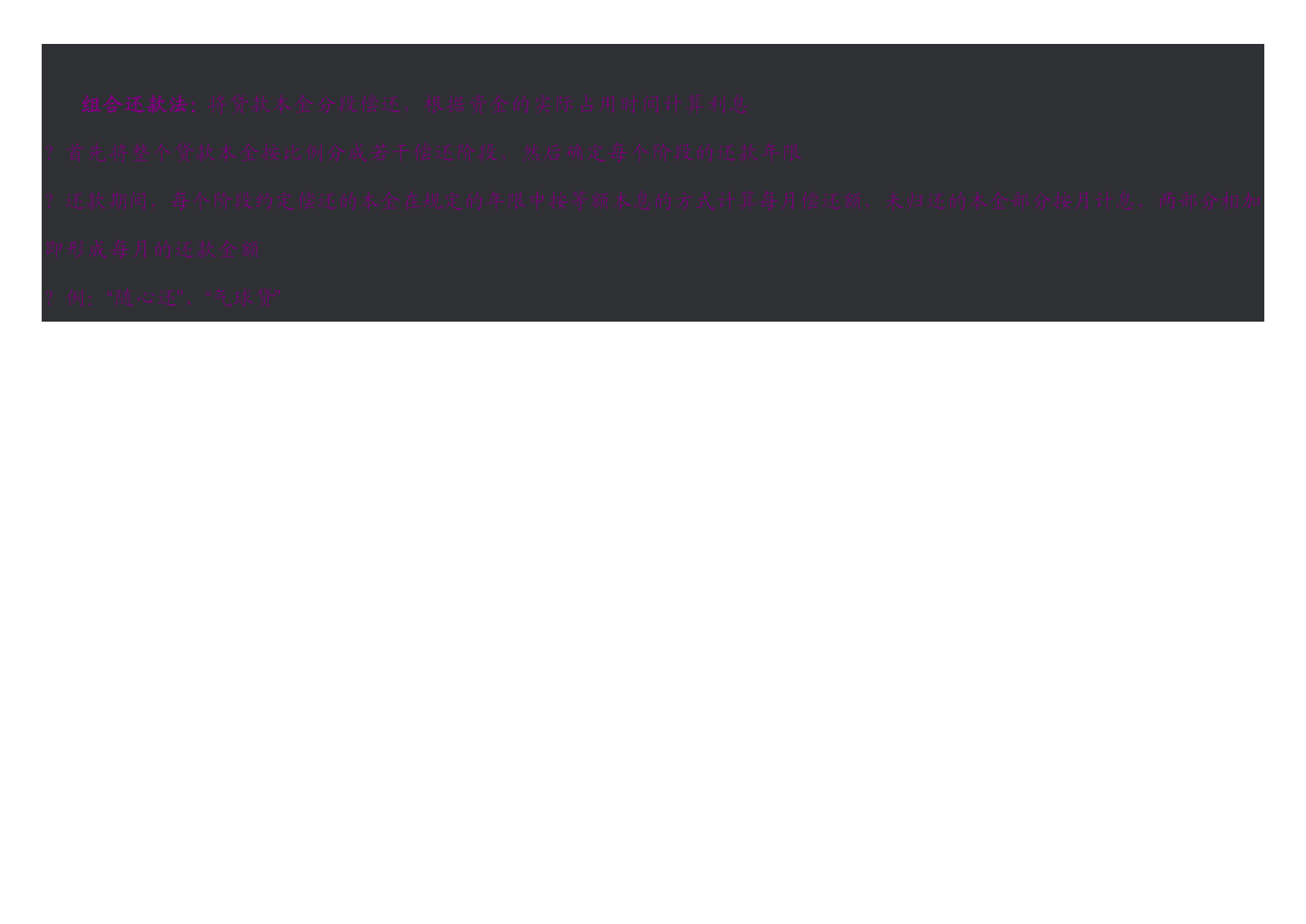1306x924 pixels.
Task: Click the word 例 in last line
Action: [x=75, y=299]
